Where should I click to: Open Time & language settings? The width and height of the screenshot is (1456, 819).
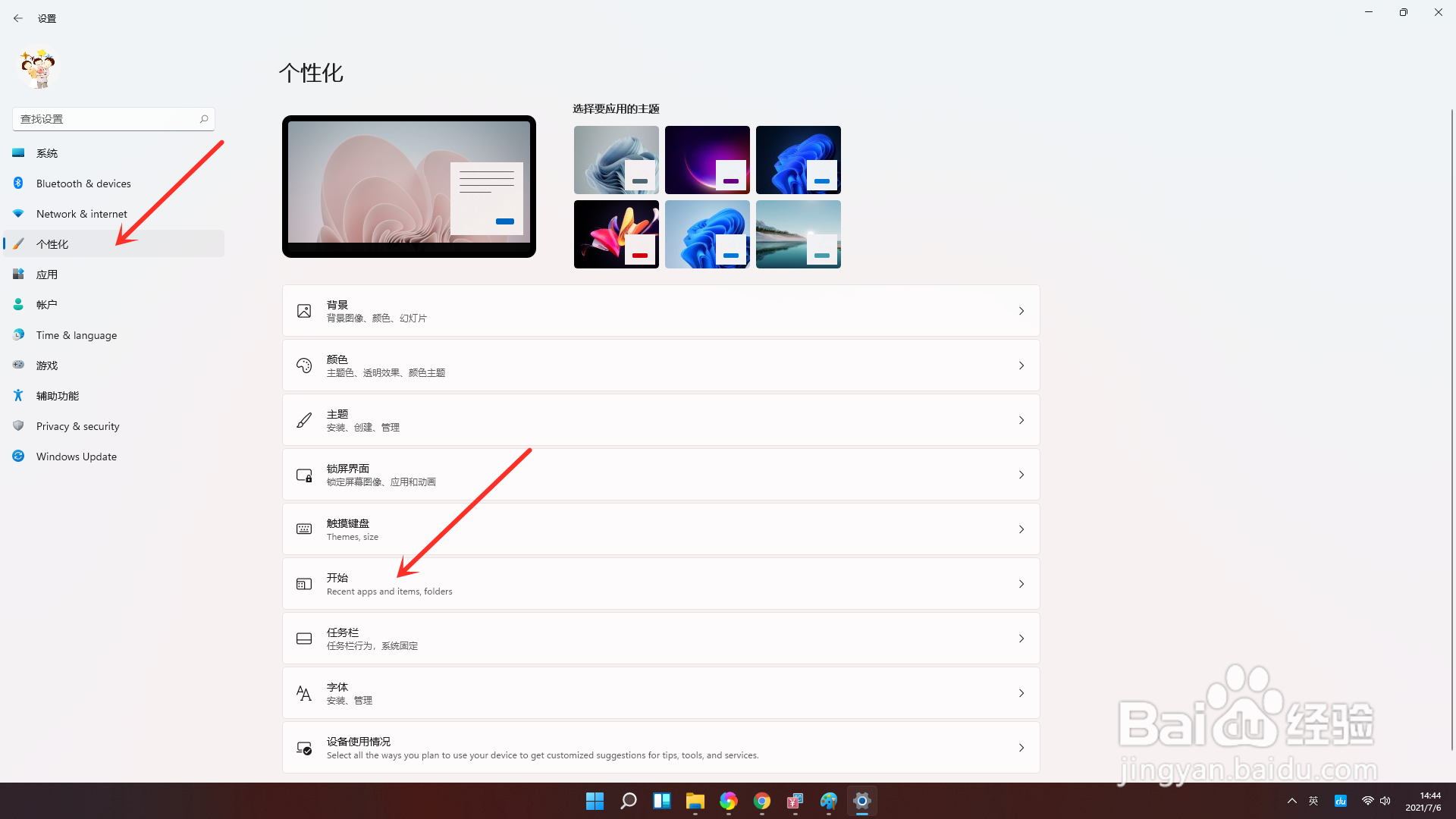77,334
